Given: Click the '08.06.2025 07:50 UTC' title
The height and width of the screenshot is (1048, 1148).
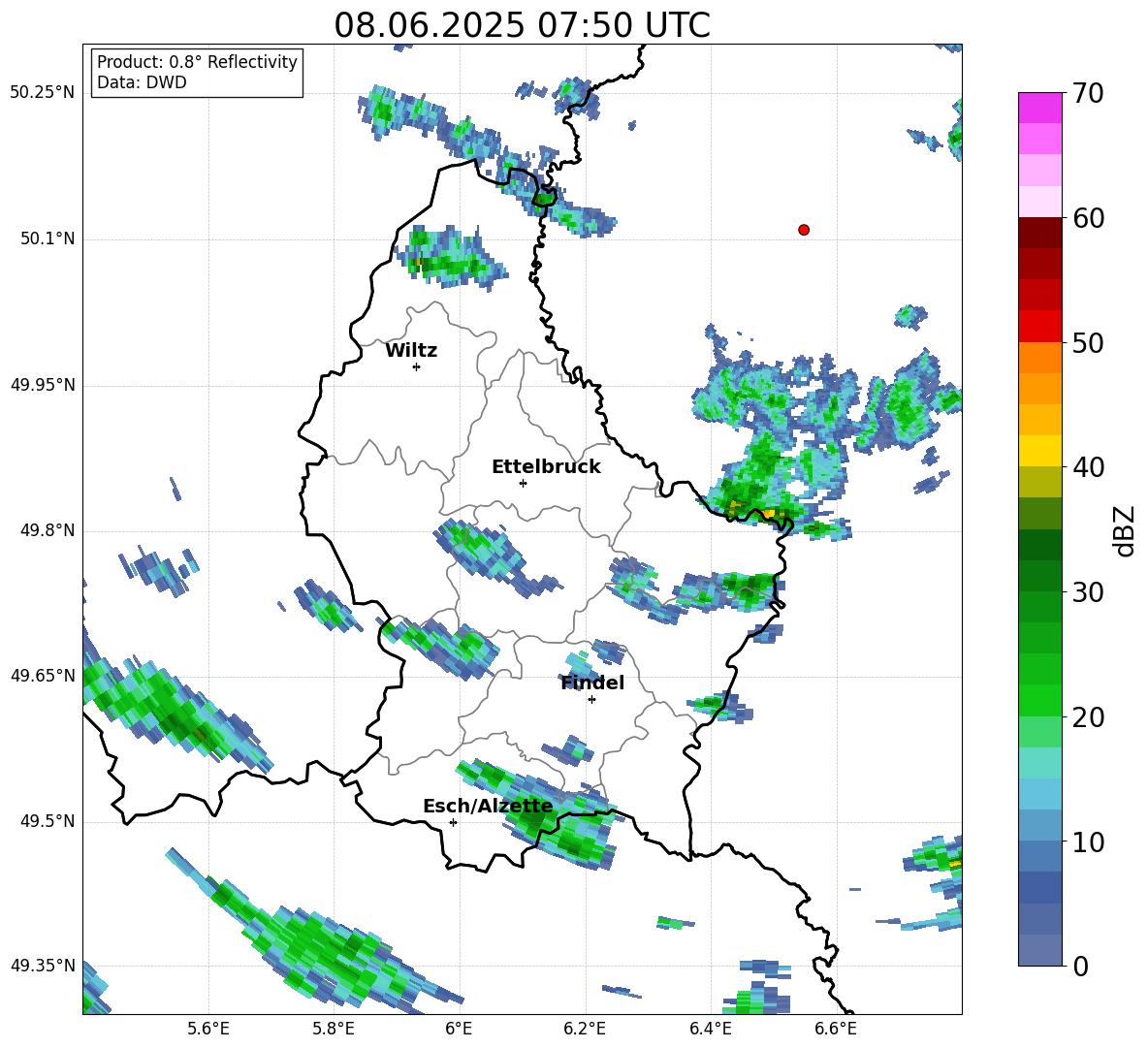Looking at the screenshot, I should pyautogui.click(x=522, y=25).
